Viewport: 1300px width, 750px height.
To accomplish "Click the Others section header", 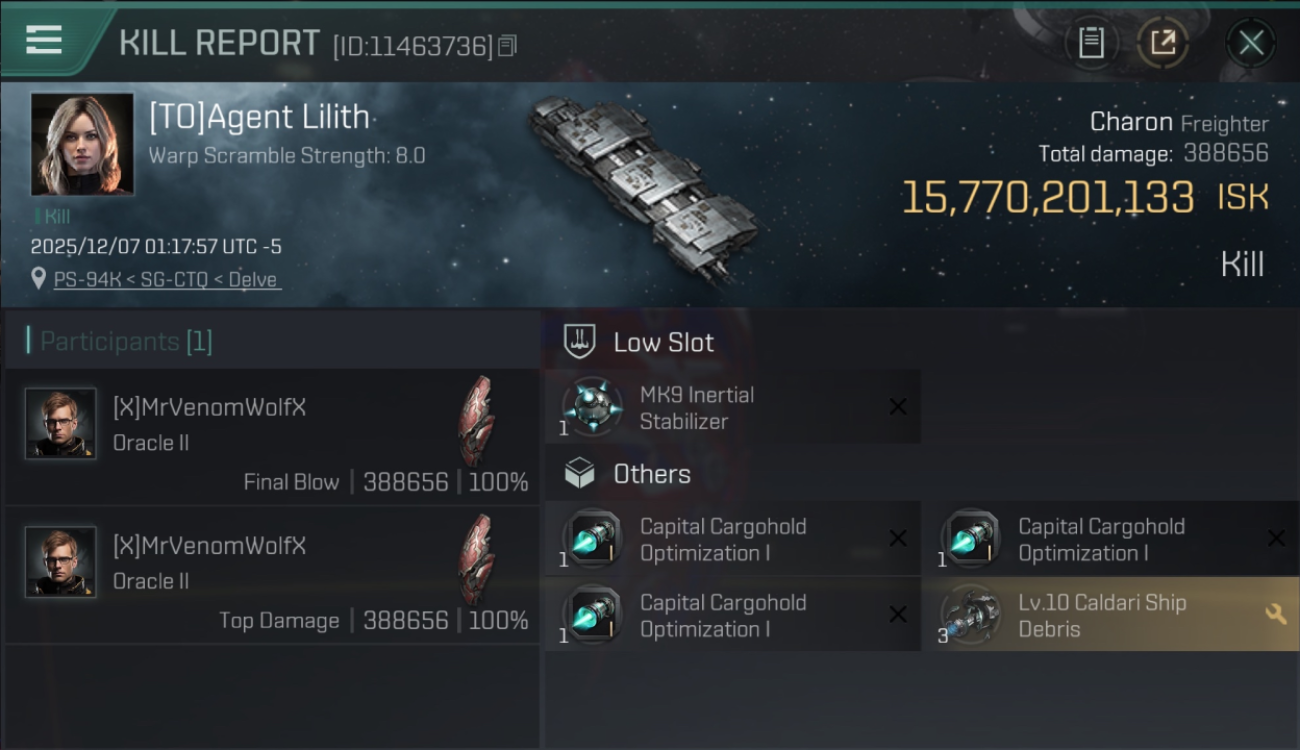I will (651, 474).
